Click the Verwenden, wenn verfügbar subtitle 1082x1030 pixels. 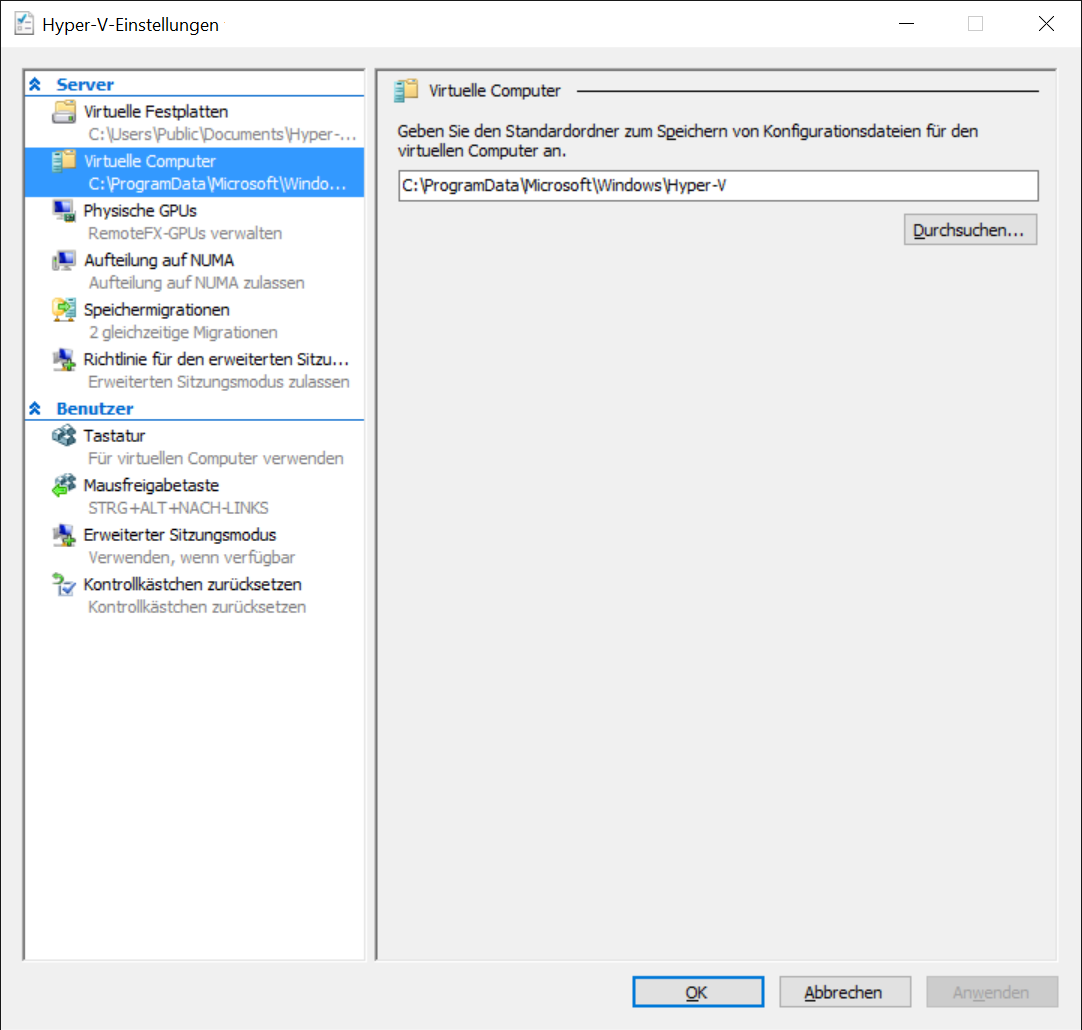tap(191, 558)
